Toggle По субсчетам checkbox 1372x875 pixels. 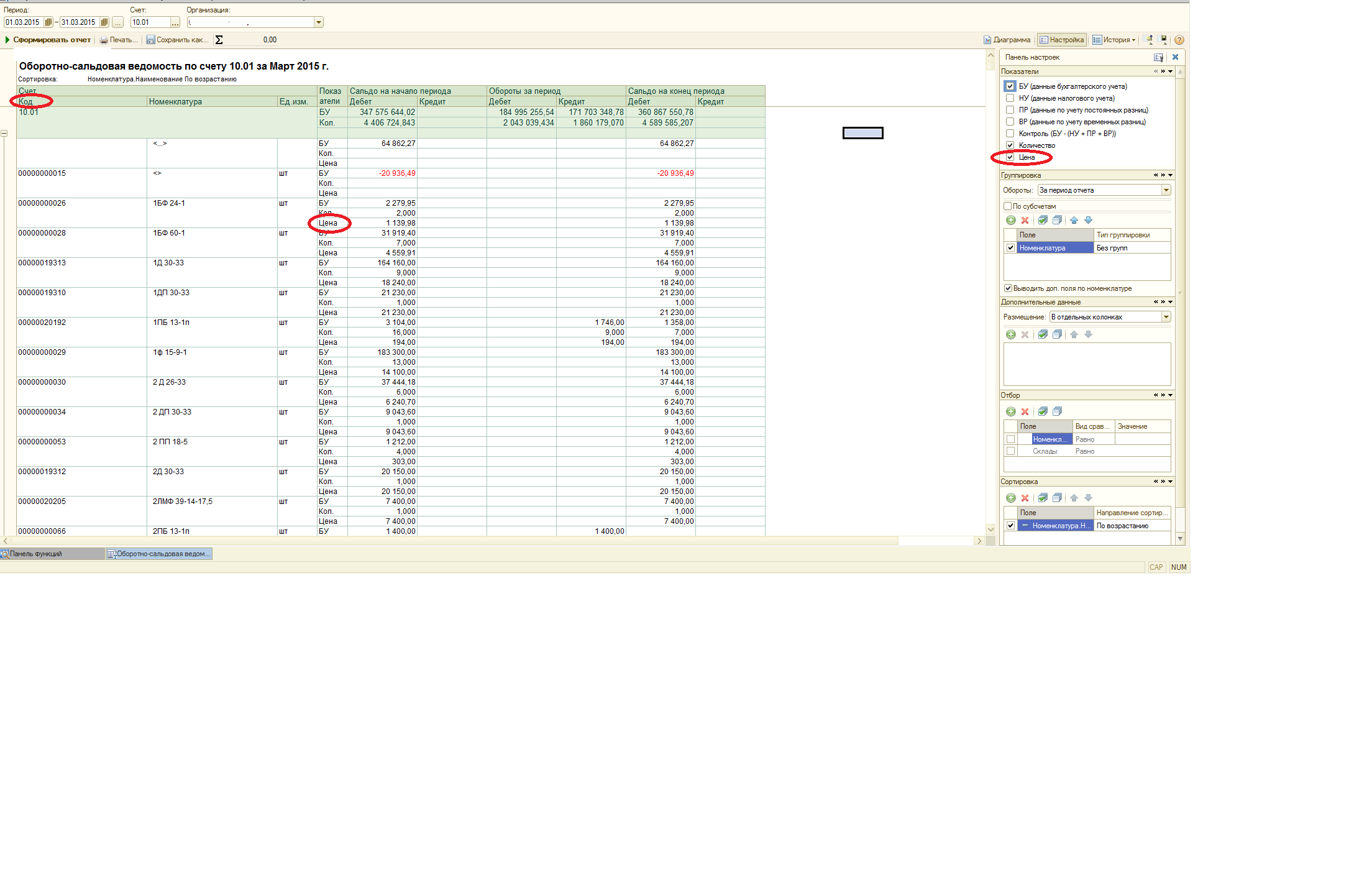click(1007, 206)
